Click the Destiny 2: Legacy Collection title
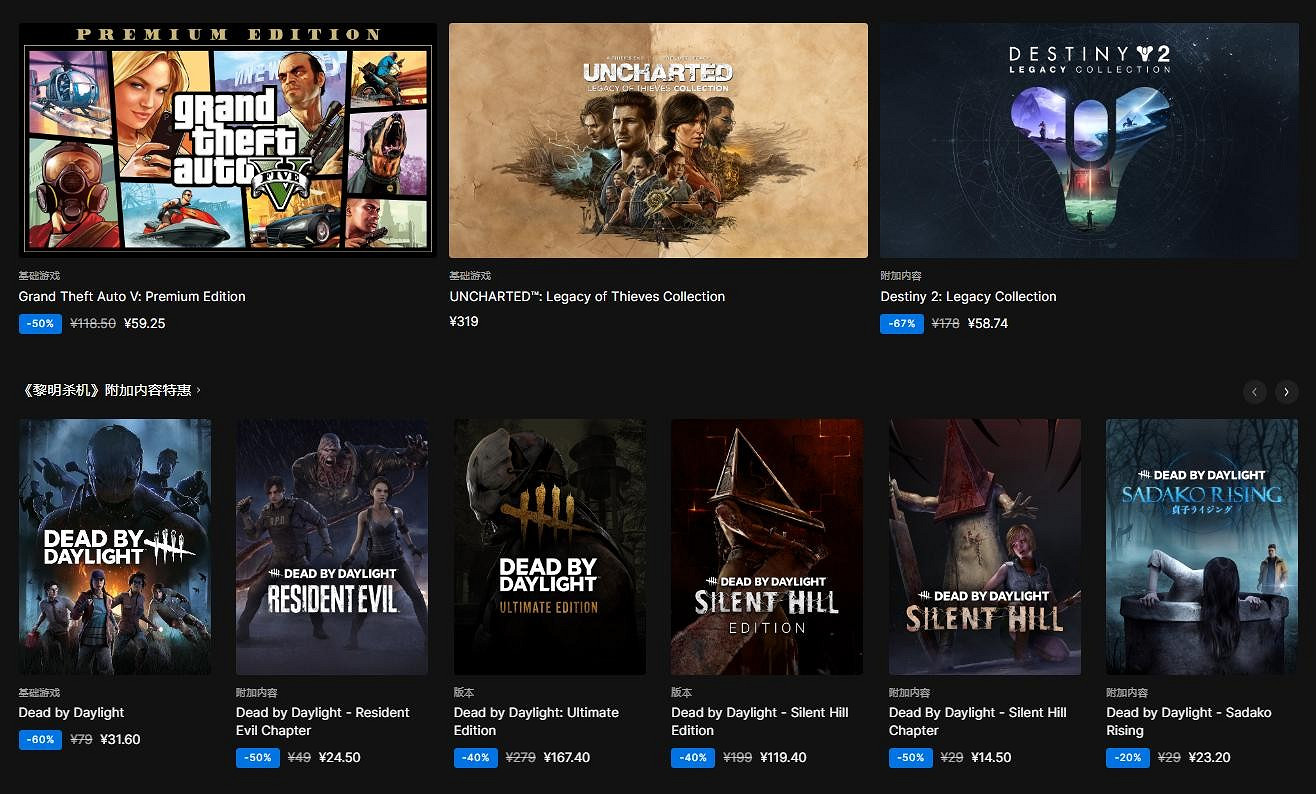The height and width of the screenshot is (794, 1316). click(968, 296)
